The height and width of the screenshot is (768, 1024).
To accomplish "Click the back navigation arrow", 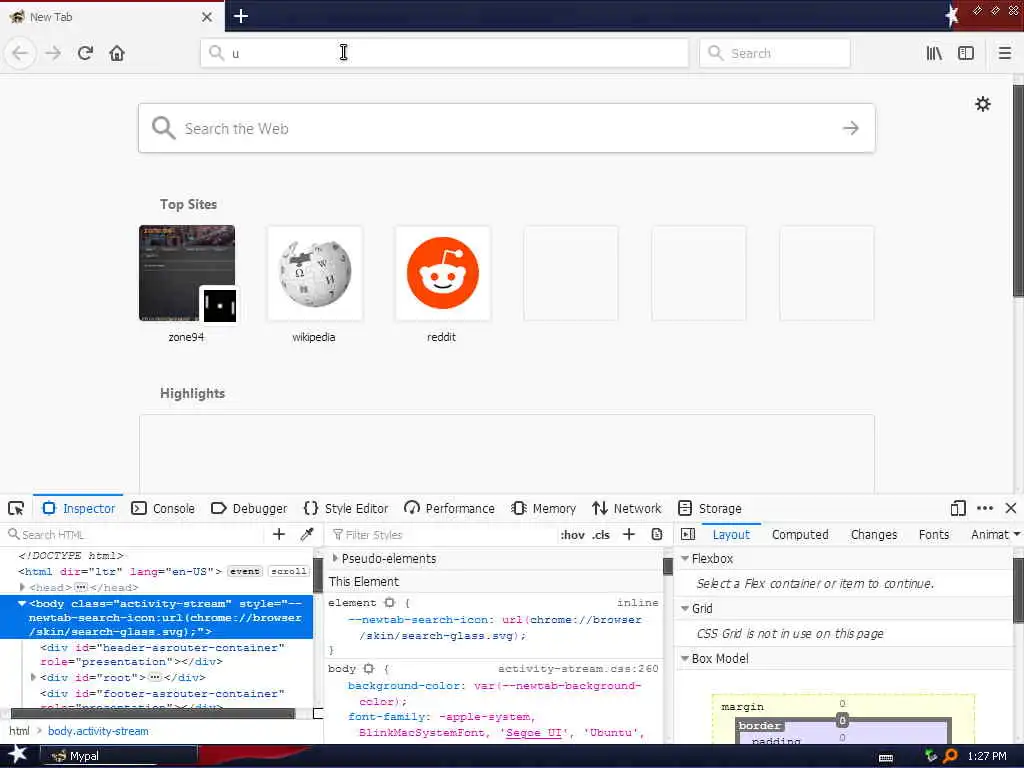I will (20, 53).
